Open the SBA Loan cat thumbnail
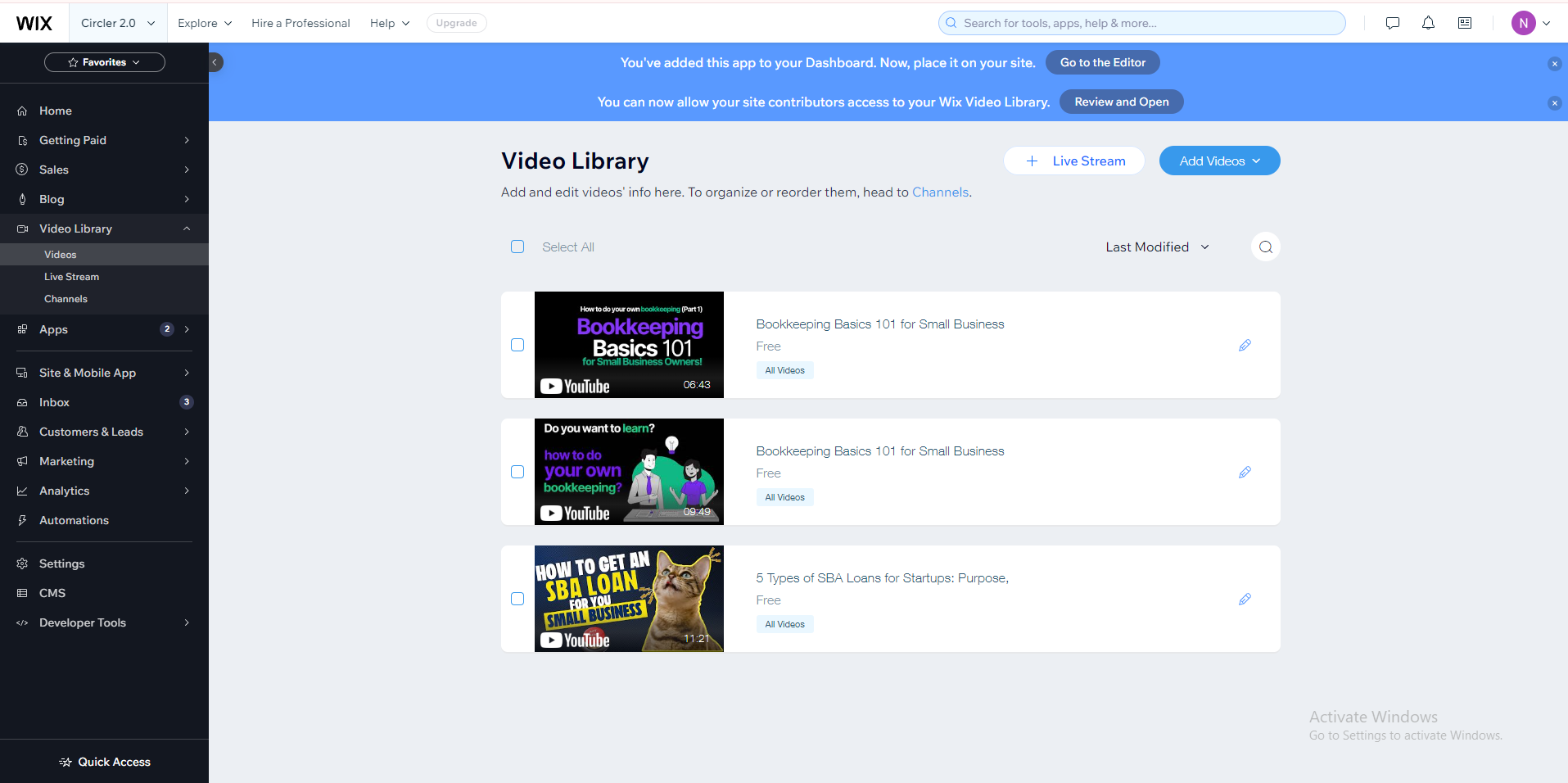The image size is (1568, 783). coord(629,599)
